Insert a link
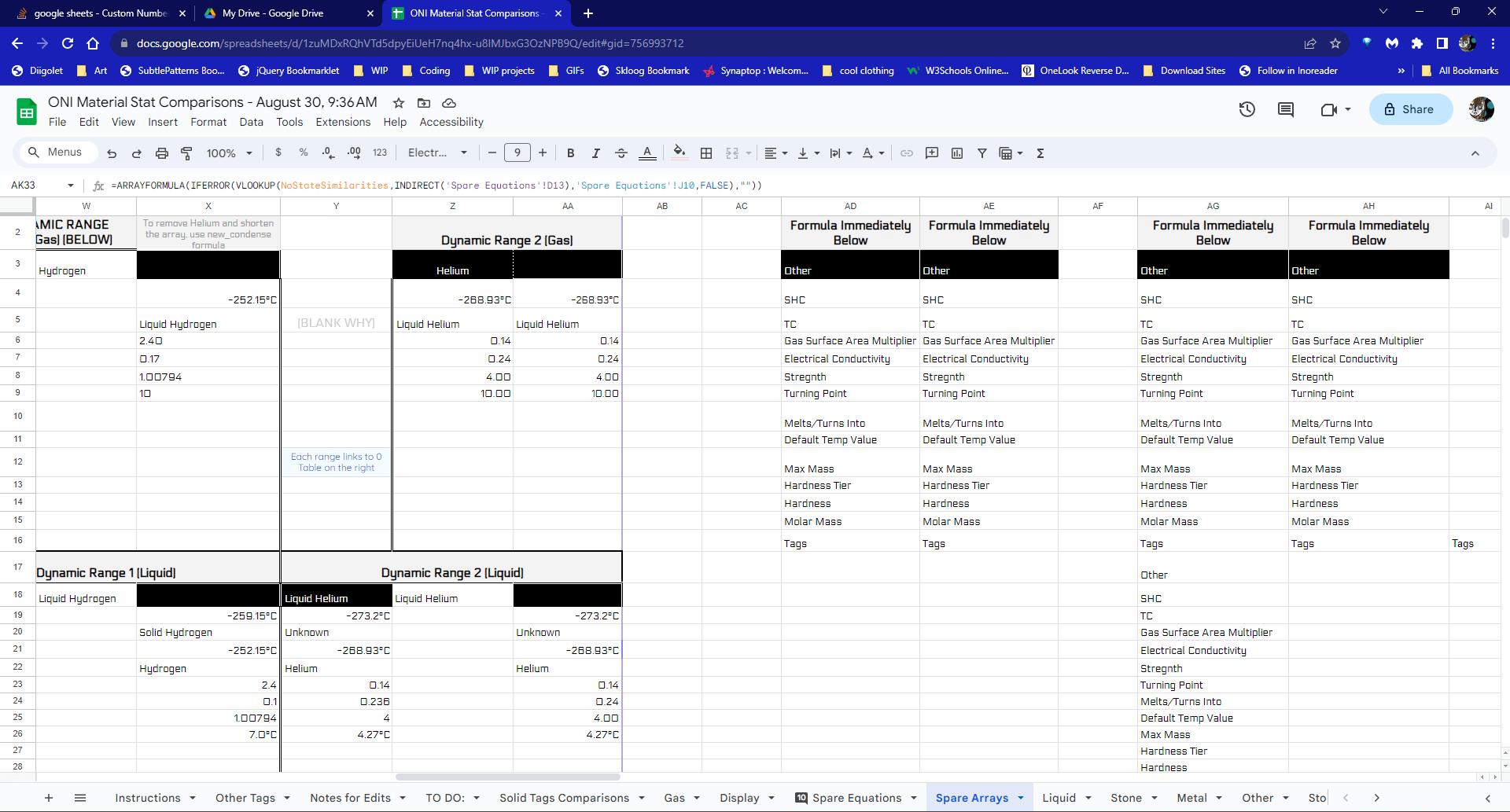1510x812 pixels. (906, 153)
